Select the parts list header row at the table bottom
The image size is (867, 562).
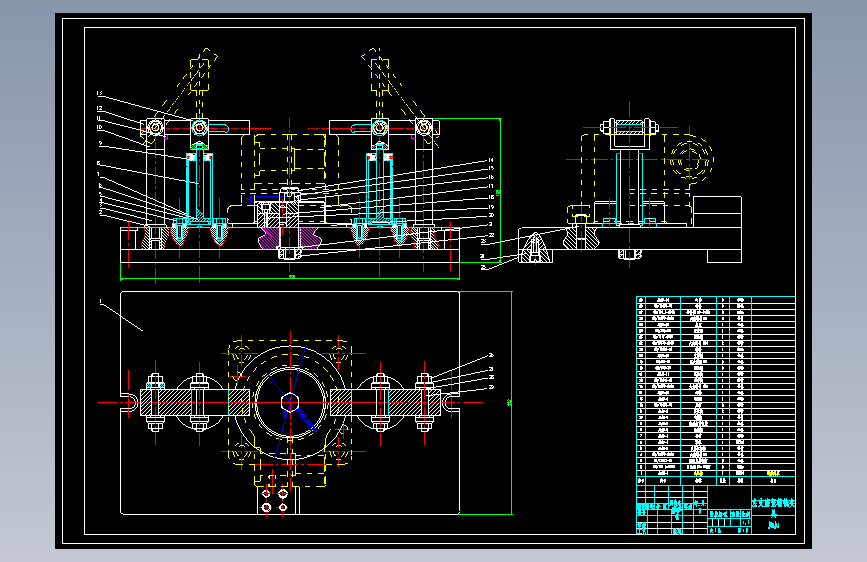(x=715, y=481)
